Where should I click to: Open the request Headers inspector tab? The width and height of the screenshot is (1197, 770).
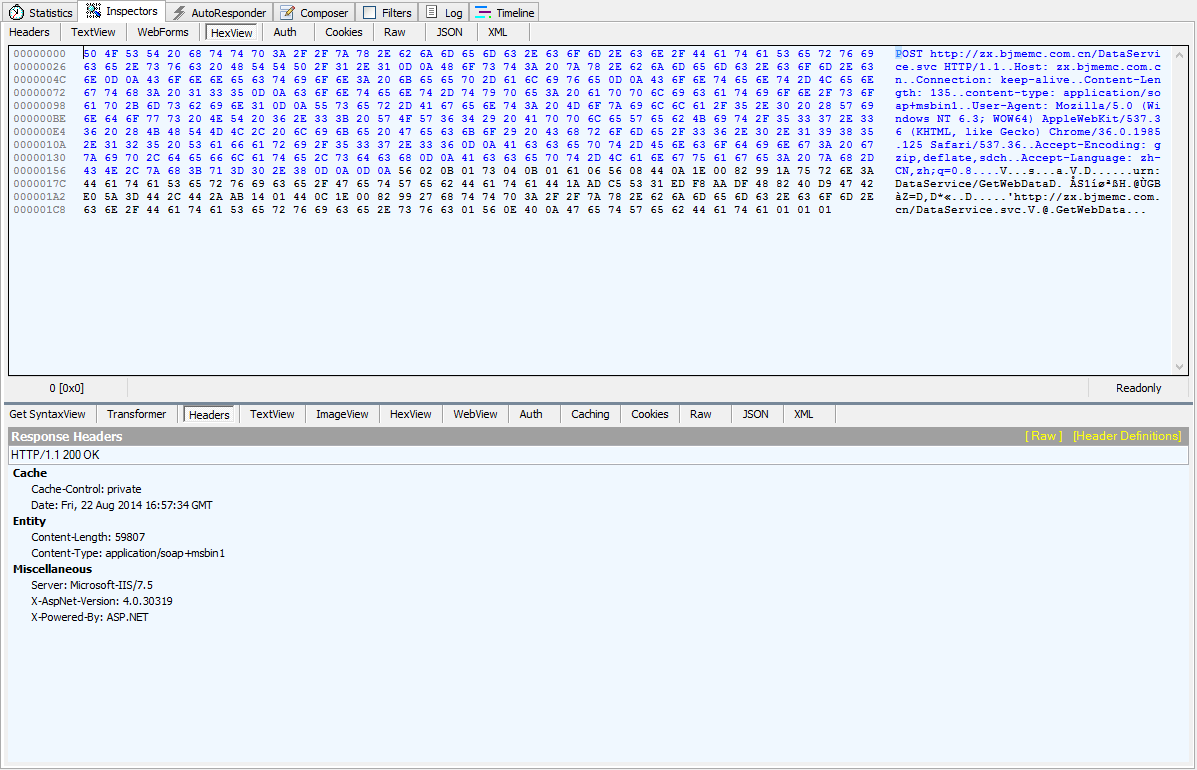click(x=29, y=32)
